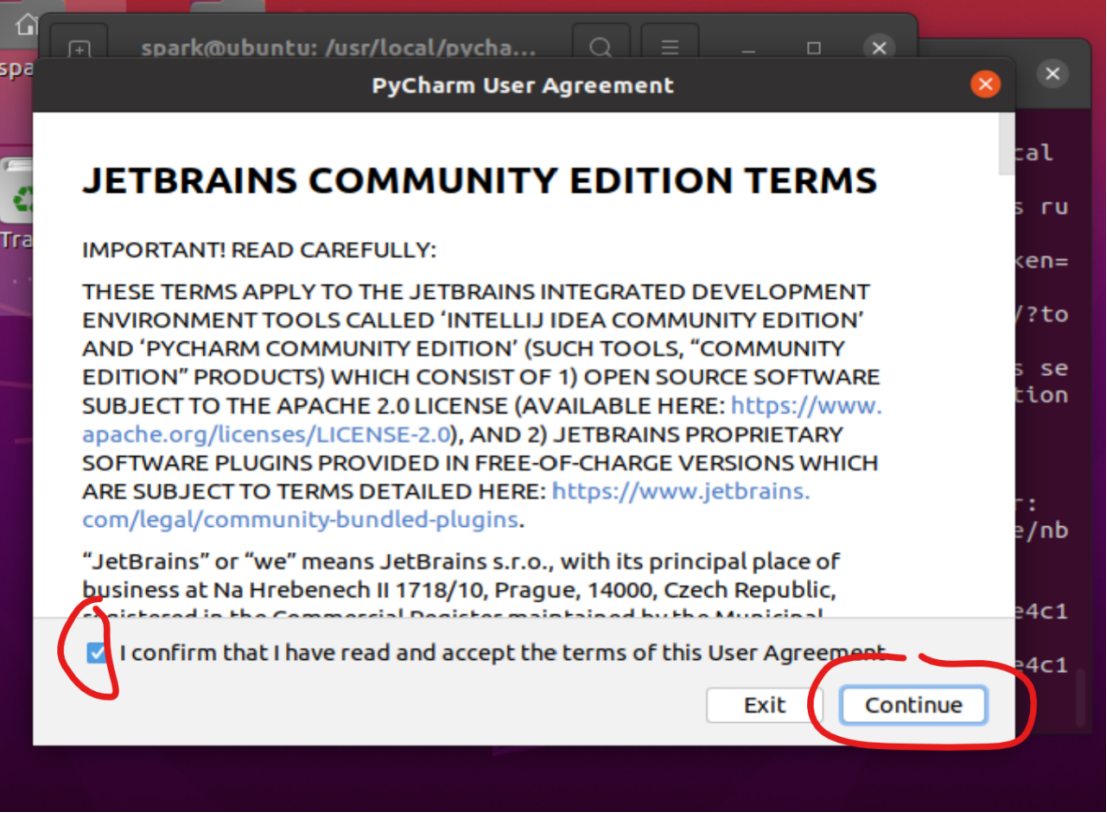Add a new terminal tab
The width and height of the screenshot is (1107, 813).
click(x=79, y=48)
